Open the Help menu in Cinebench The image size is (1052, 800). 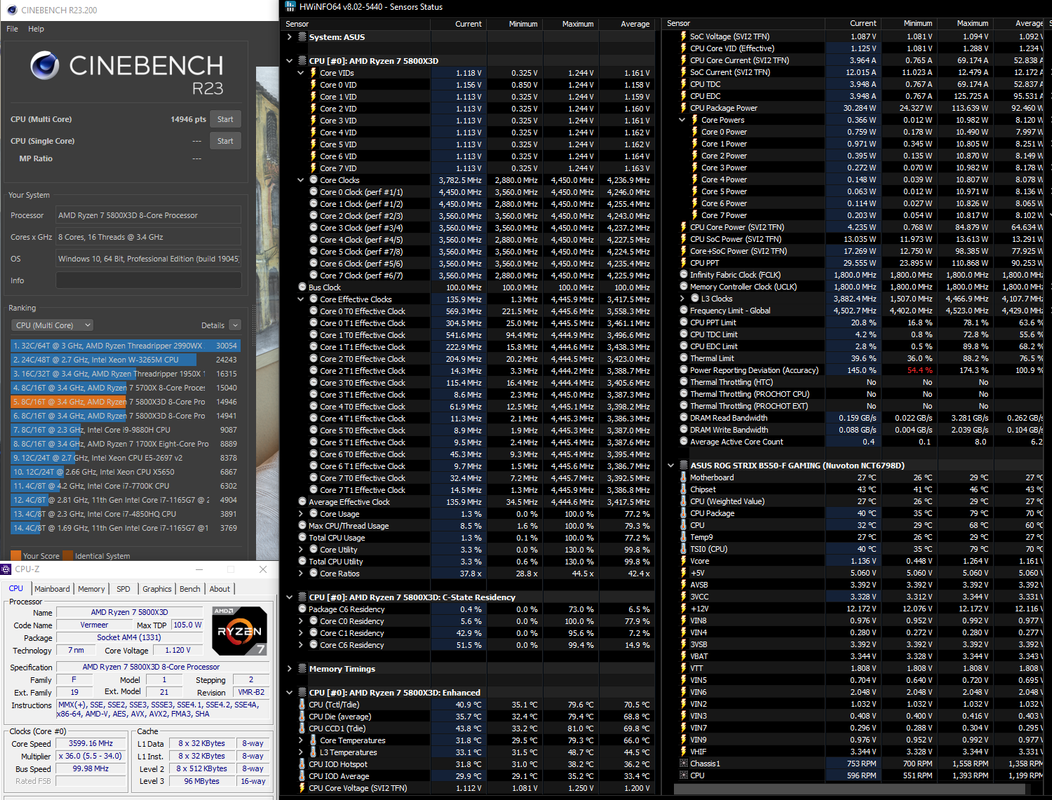[36, 29]
